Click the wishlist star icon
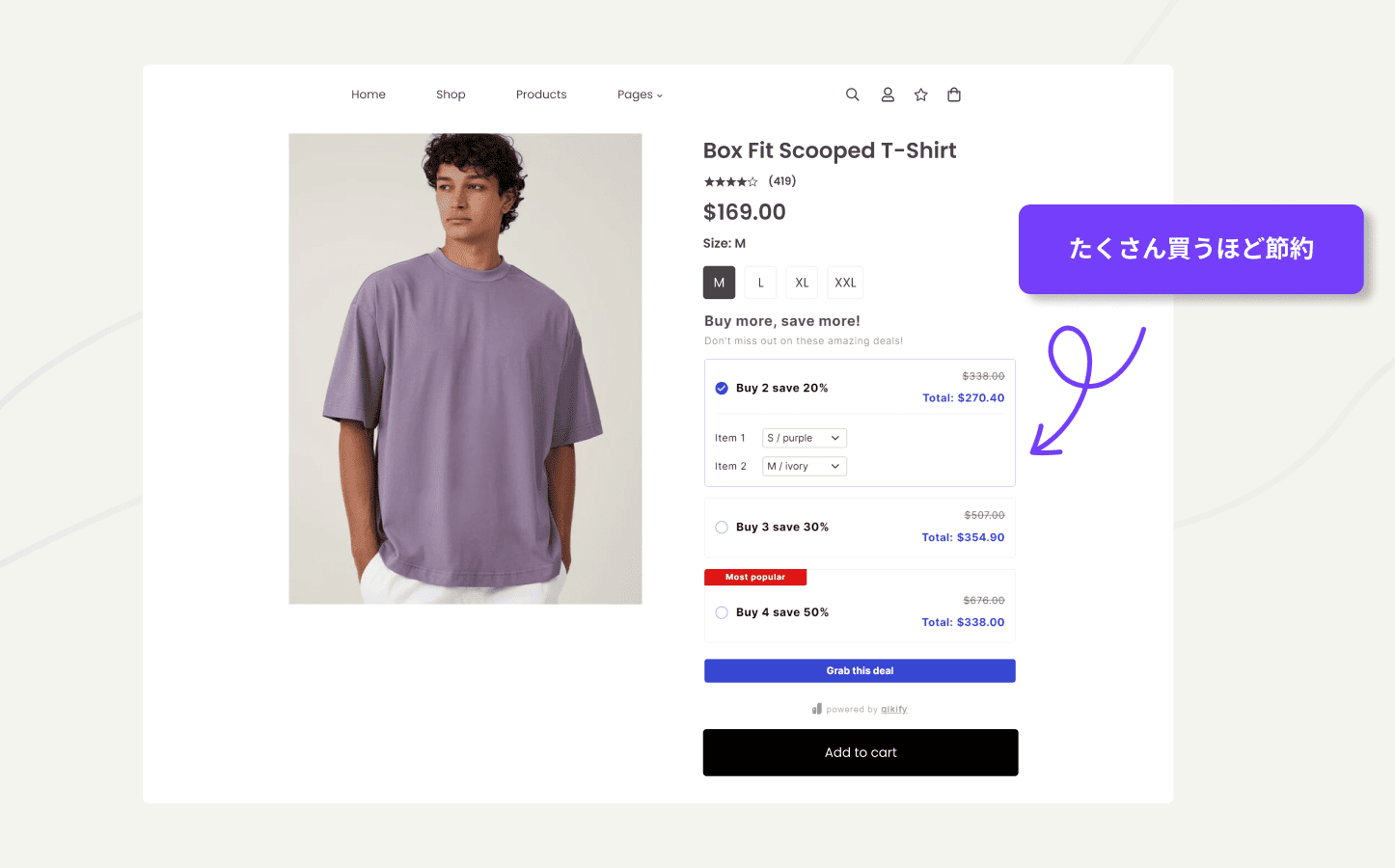Image resolution: width=1395 pixels, height=868 pixels. click(x=921, y=95)
